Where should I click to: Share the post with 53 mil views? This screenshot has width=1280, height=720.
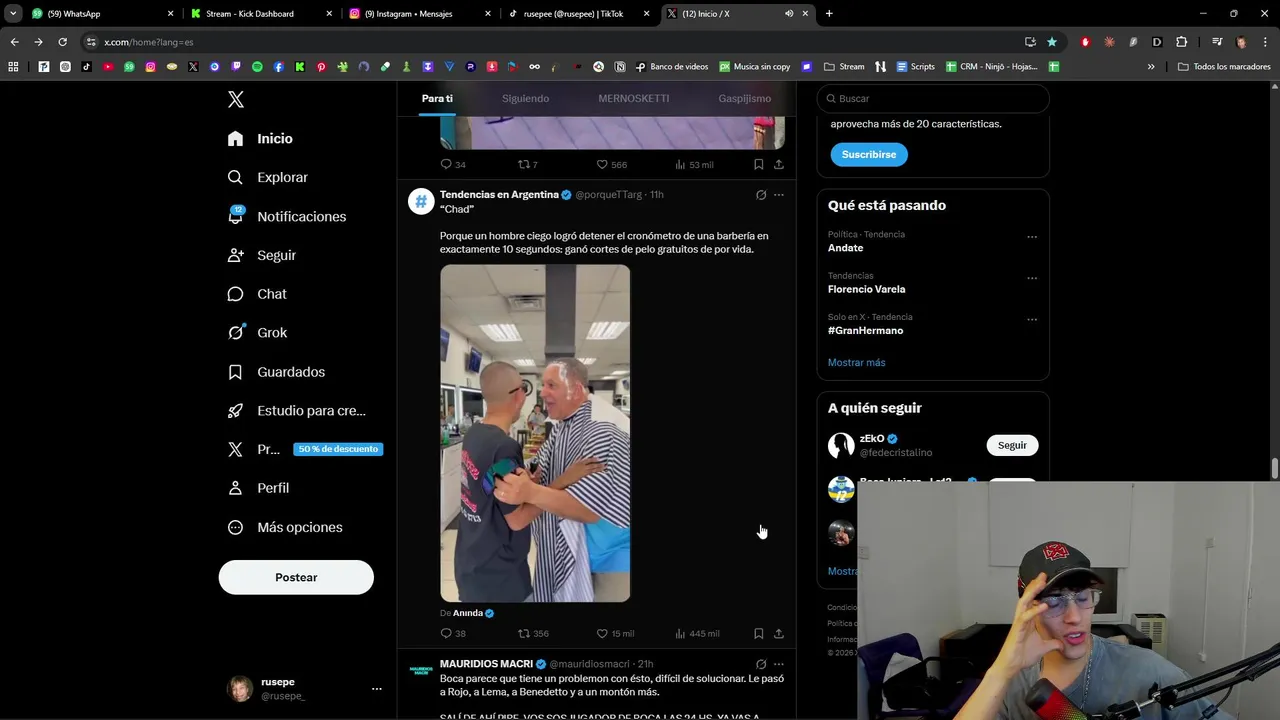[x=779, y=164]
